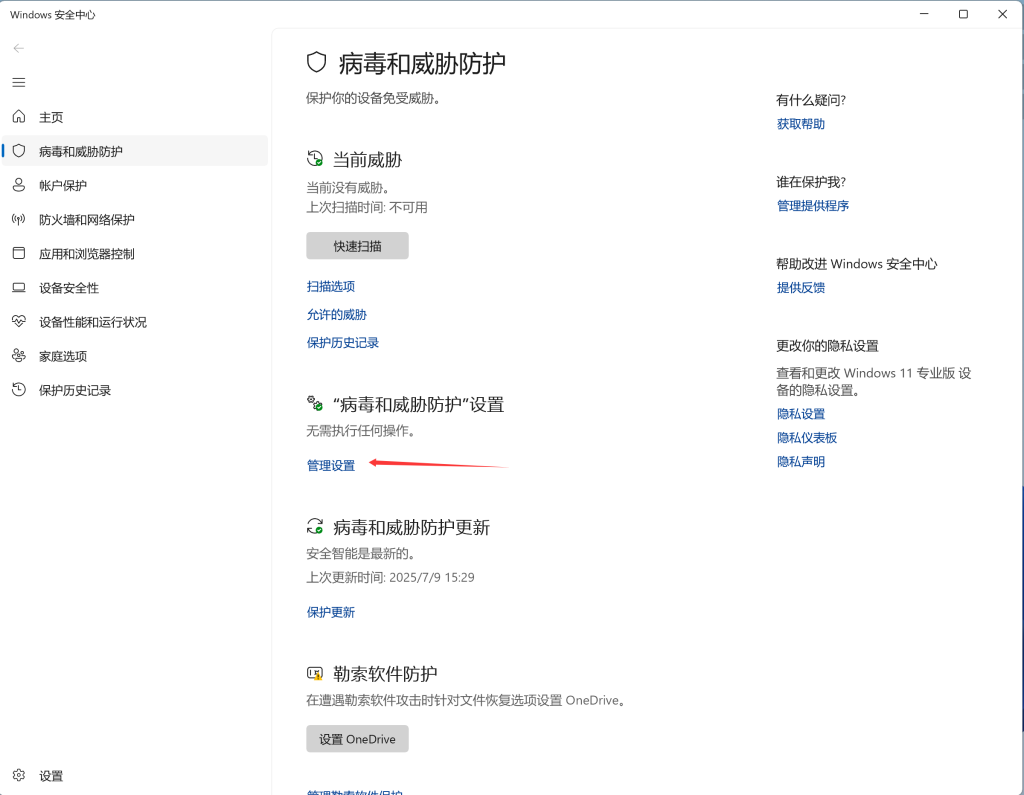Click the 设置 OneDrive button
Image resolution: width=1024 pixels, height=795 pixels.
click(357, 739)
